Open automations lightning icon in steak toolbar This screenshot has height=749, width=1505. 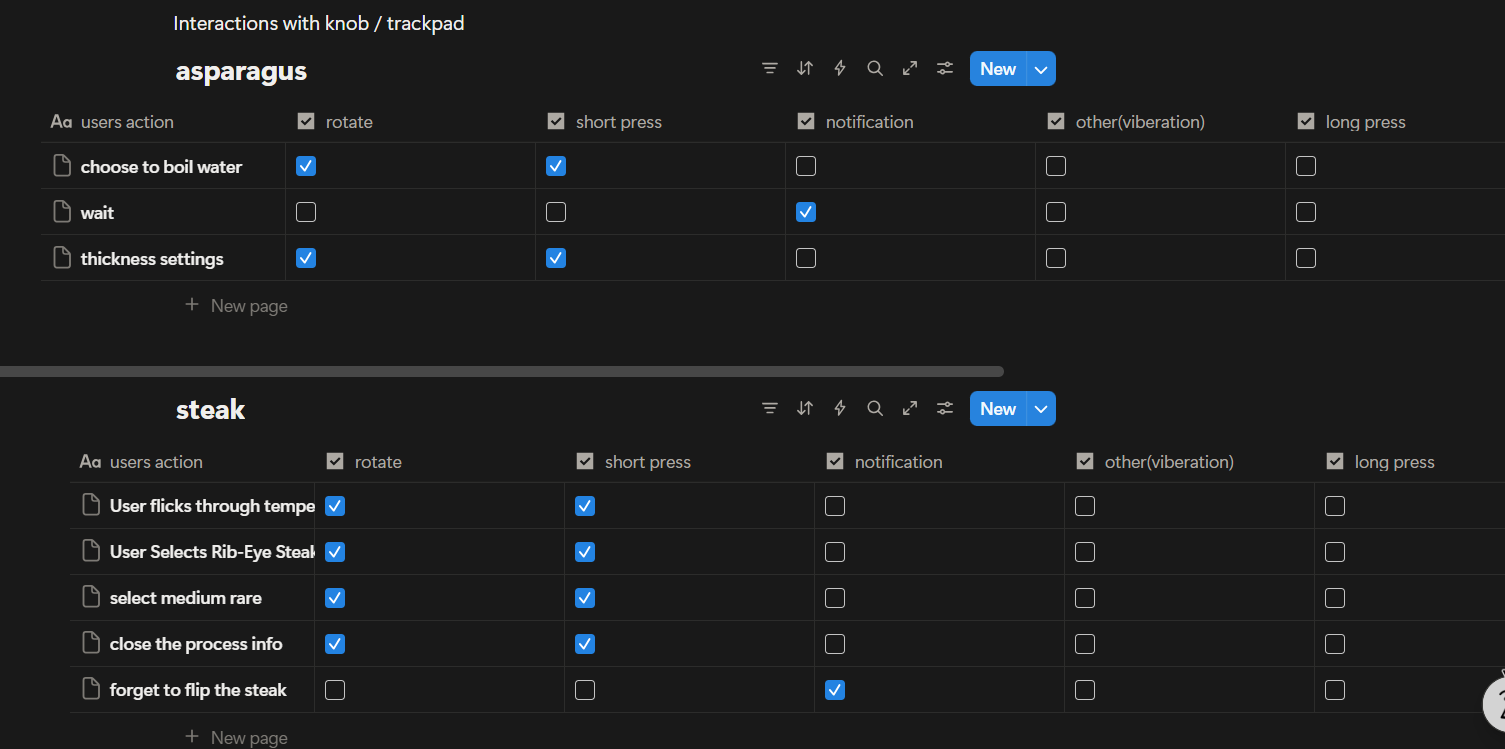(x=840, y=409)
